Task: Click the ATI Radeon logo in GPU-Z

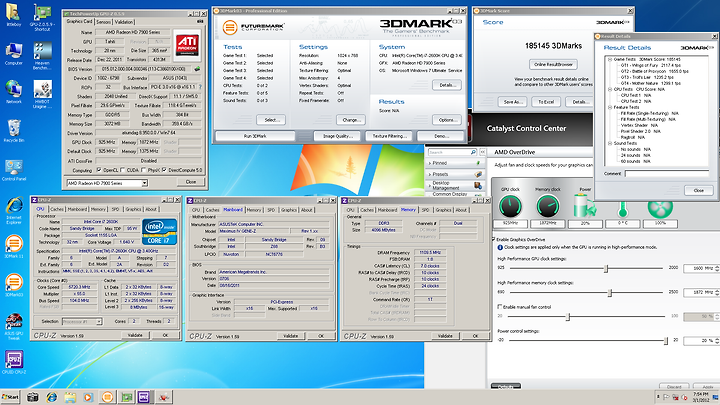Action: (x=187, y=45)
